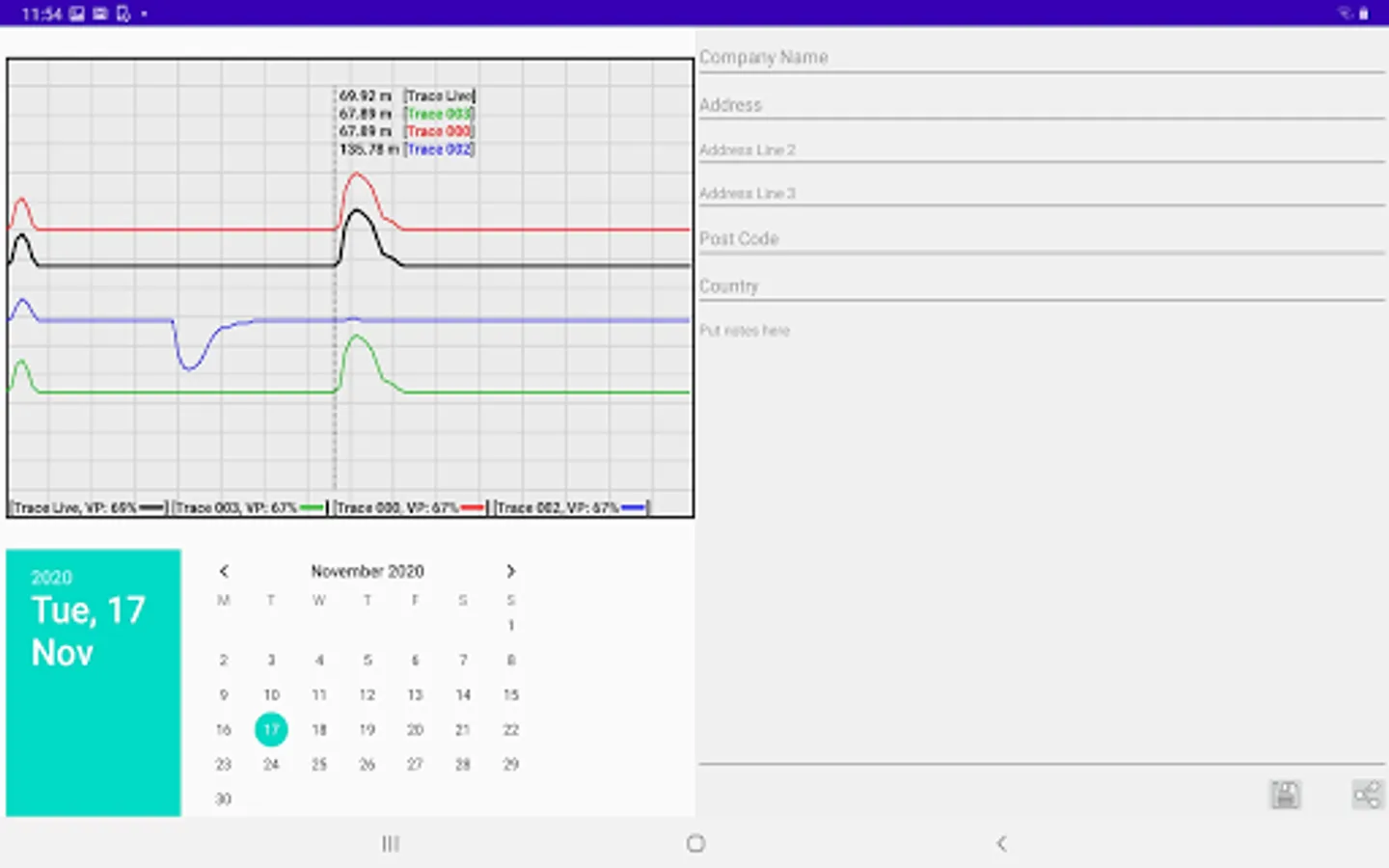Tap the 'November 2020' month title
1389x868 pixels.
point(368,571)
